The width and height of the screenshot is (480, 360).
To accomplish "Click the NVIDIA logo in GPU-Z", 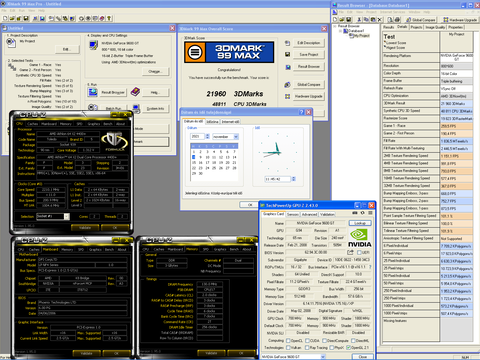I will (x=359, y=238).
